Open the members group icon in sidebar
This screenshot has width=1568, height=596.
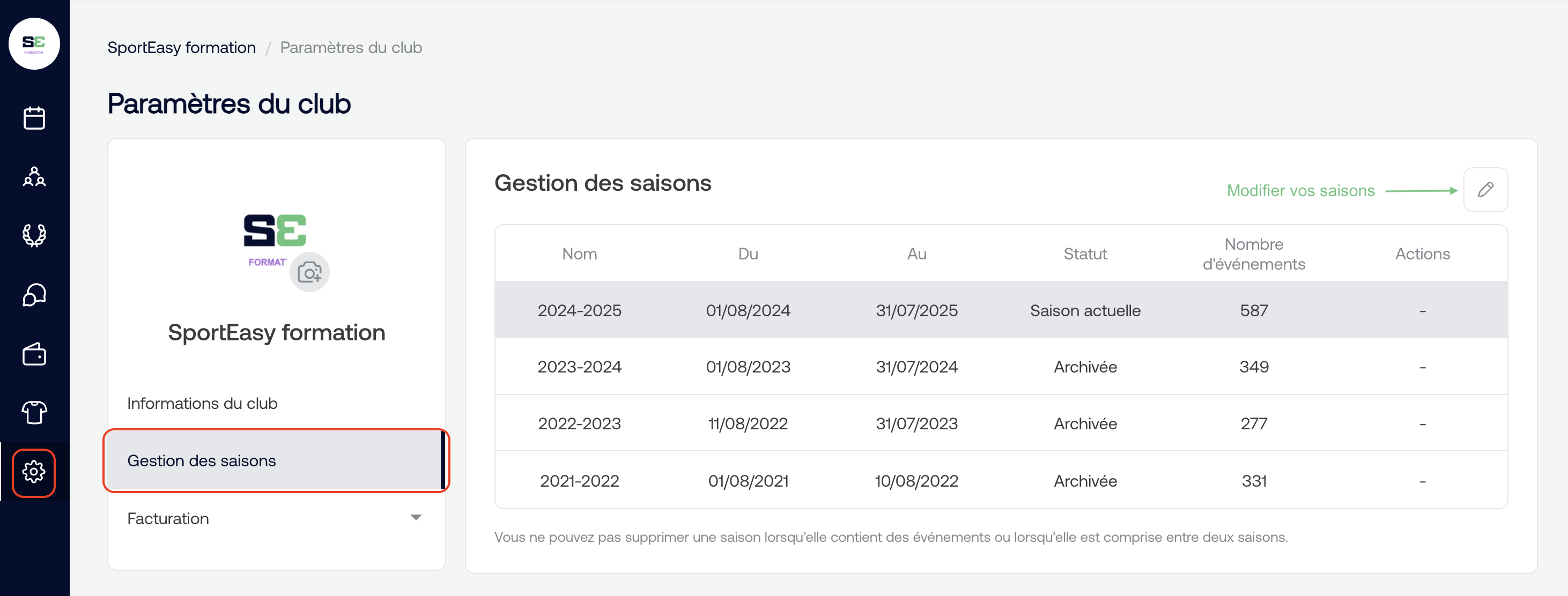pyautogui.click(x=34, y=177)
